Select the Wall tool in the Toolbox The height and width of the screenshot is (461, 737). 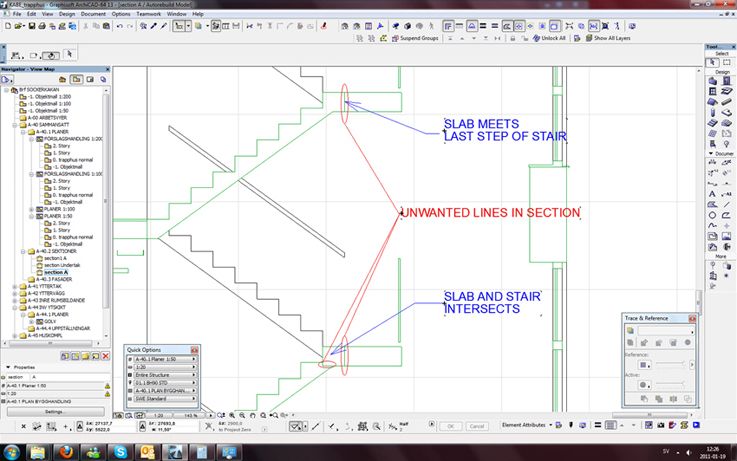point(713,81)
